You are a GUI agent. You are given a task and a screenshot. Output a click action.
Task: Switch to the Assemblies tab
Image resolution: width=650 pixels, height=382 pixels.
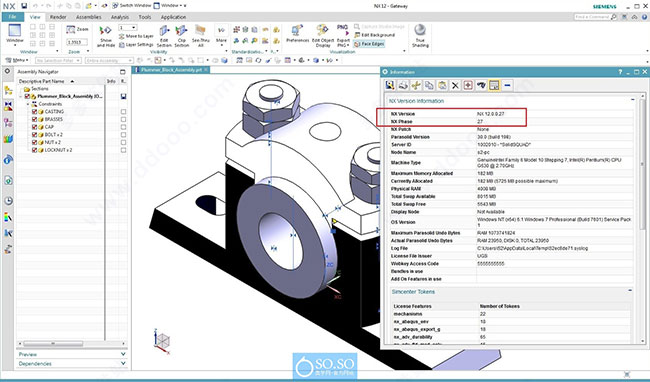tap(89, 17)
